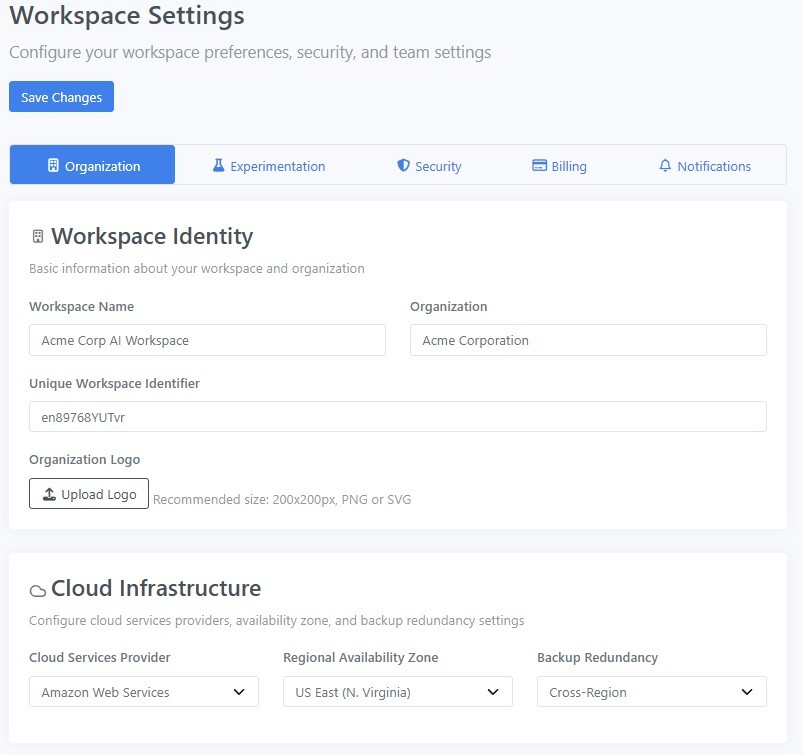Open the Notifications tab label

point(714,167)
